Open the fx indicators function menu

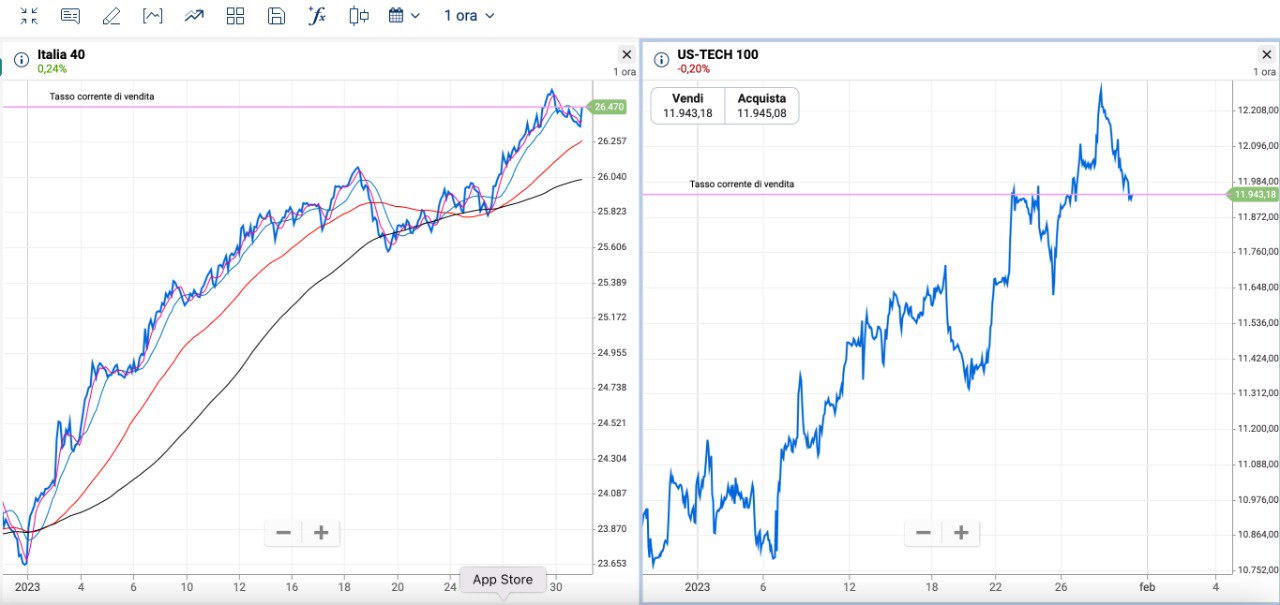(317, 16)
